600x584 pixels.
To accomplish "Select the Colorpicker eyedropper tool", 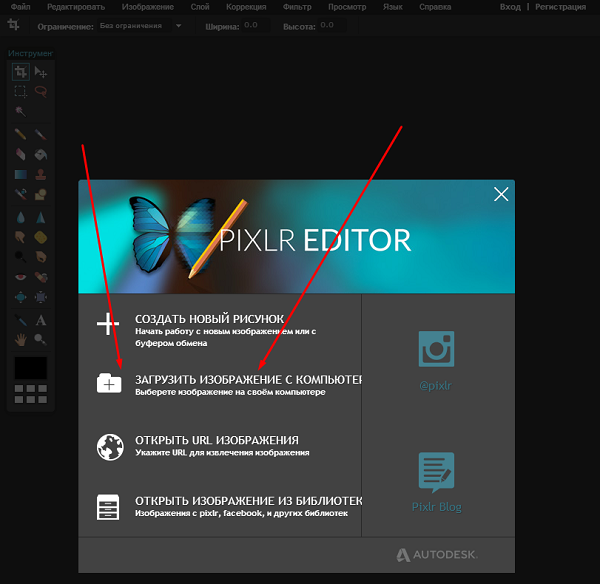I will click(x=21, y=320).
